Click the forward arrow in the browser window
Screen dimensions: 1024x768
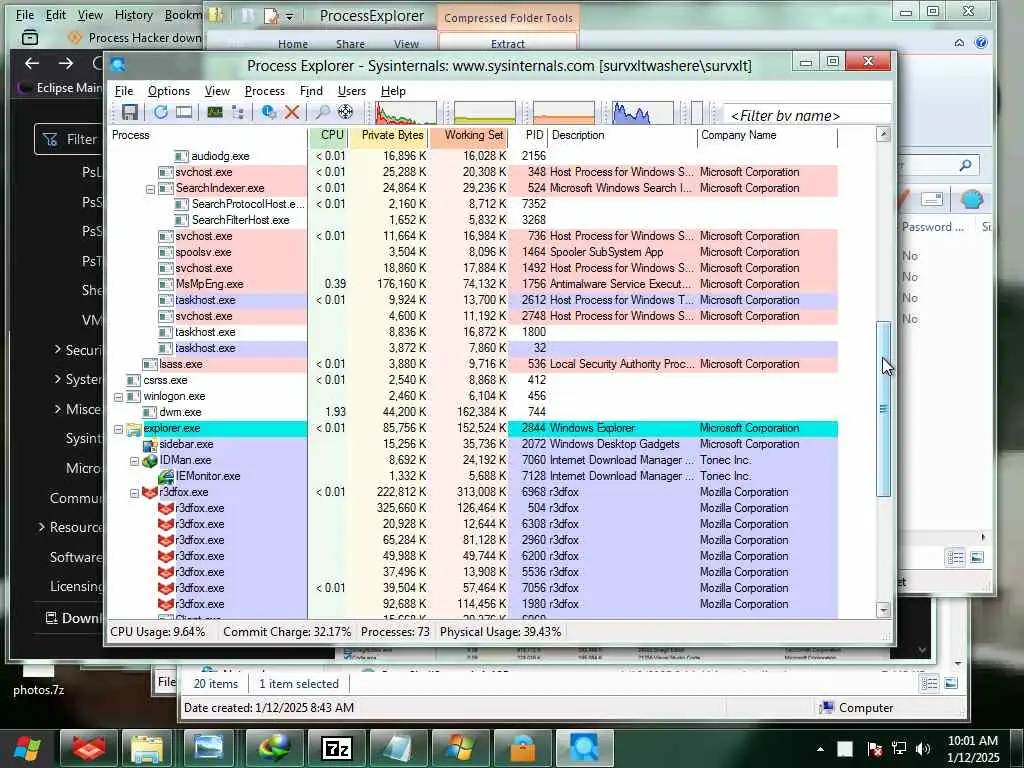point(66,63)
